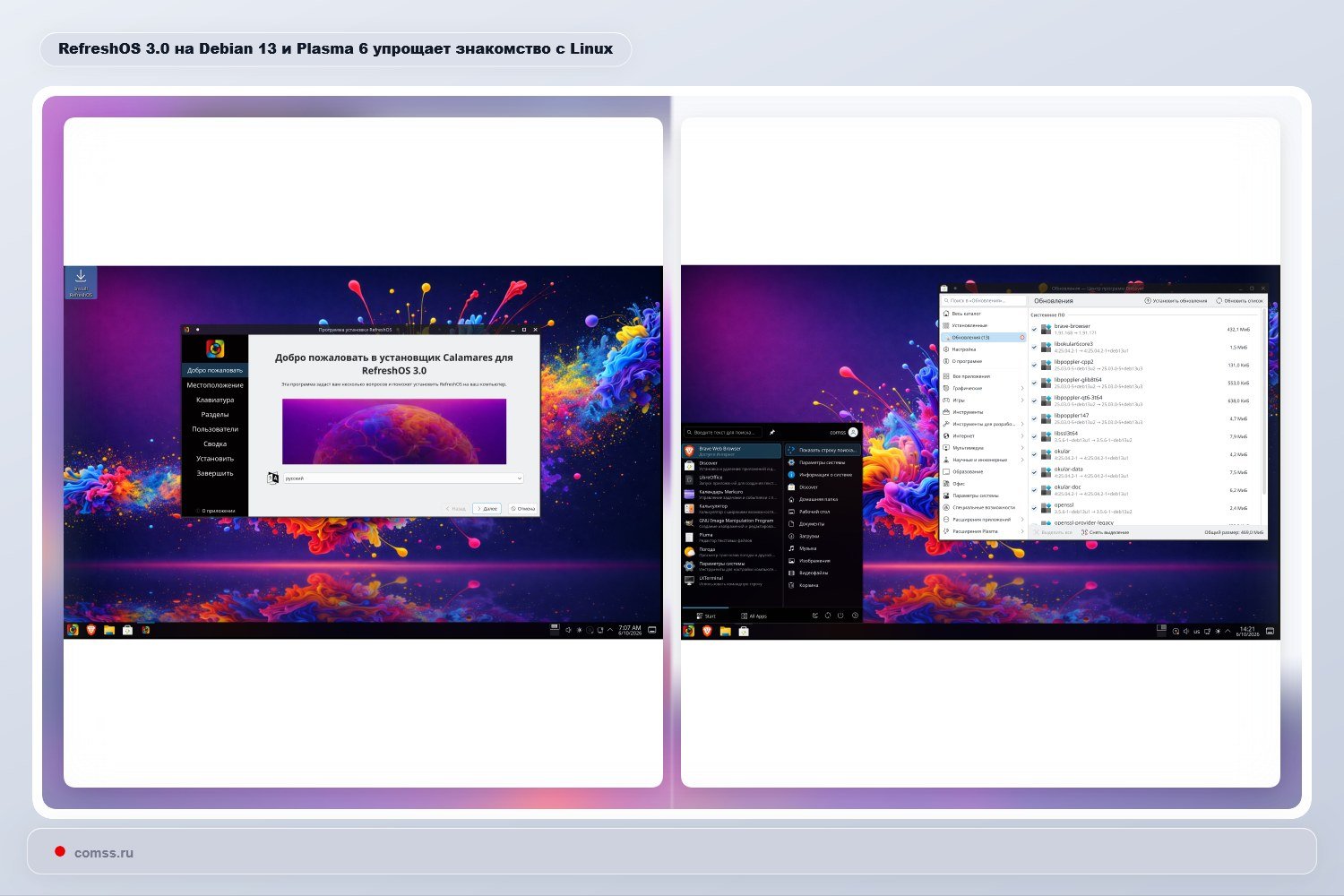The height and width of the screenshot is (896, 1344).
Task: Switch to the All Apps tab in the start menu
Action: [x=754, y=616]
